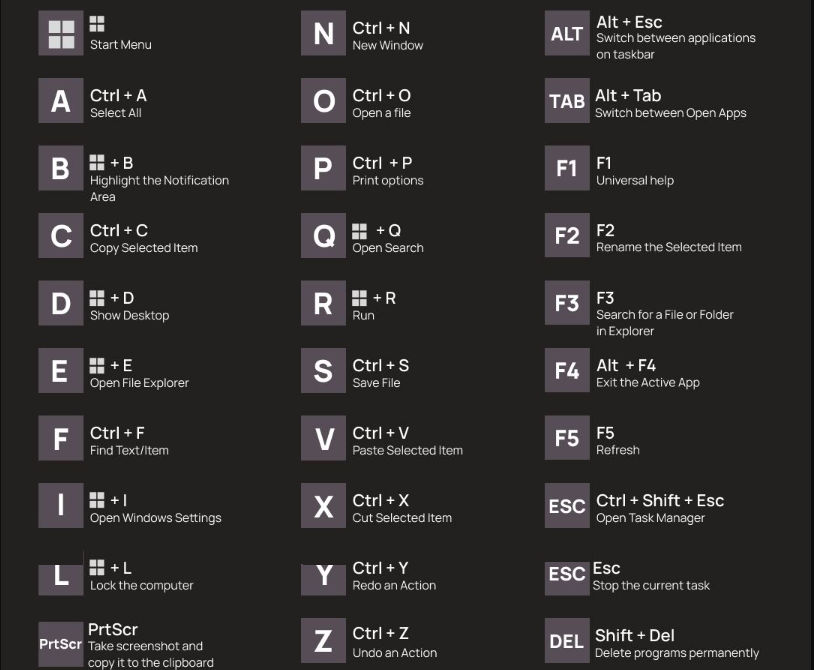Select the TAB key tile
This screenshot has height=670, width=814.
pos(567,101)
